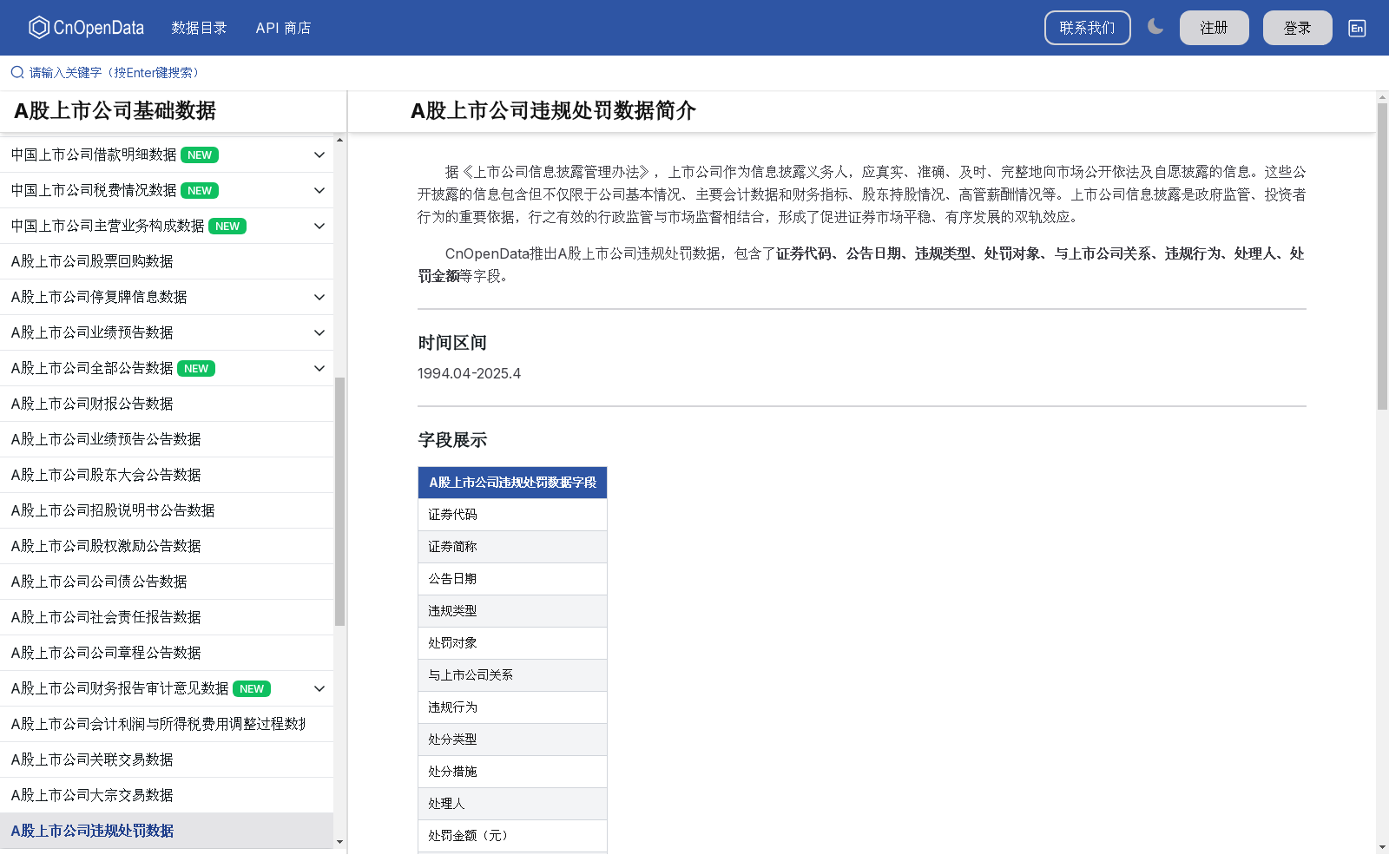The height and width of the screenshot is (868, 1389).
Task: Click the sidebar scrollbar thumb
Action: point(339,502)
